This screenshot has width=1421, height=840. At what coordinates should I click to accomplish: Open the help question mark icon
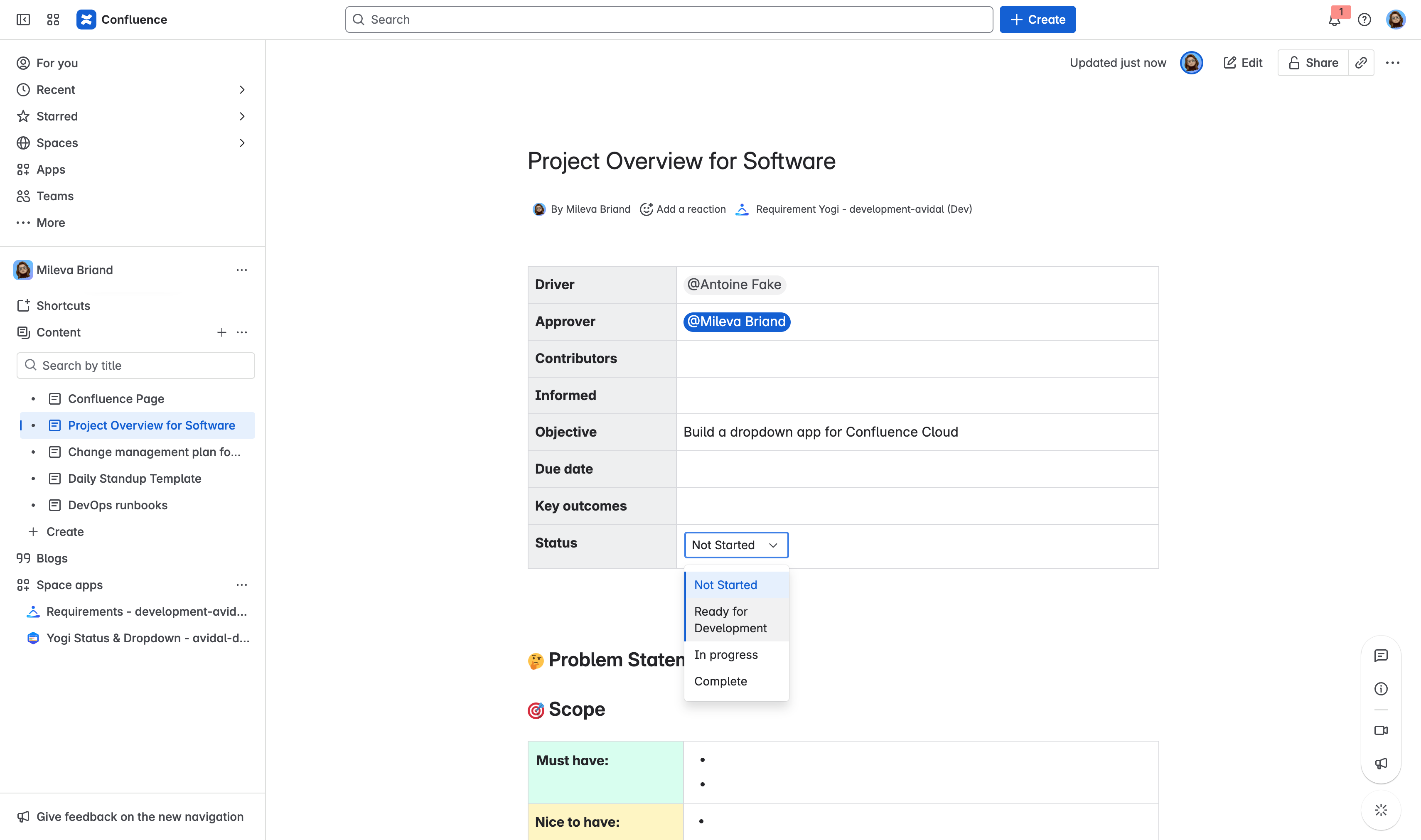[1364, 20]
